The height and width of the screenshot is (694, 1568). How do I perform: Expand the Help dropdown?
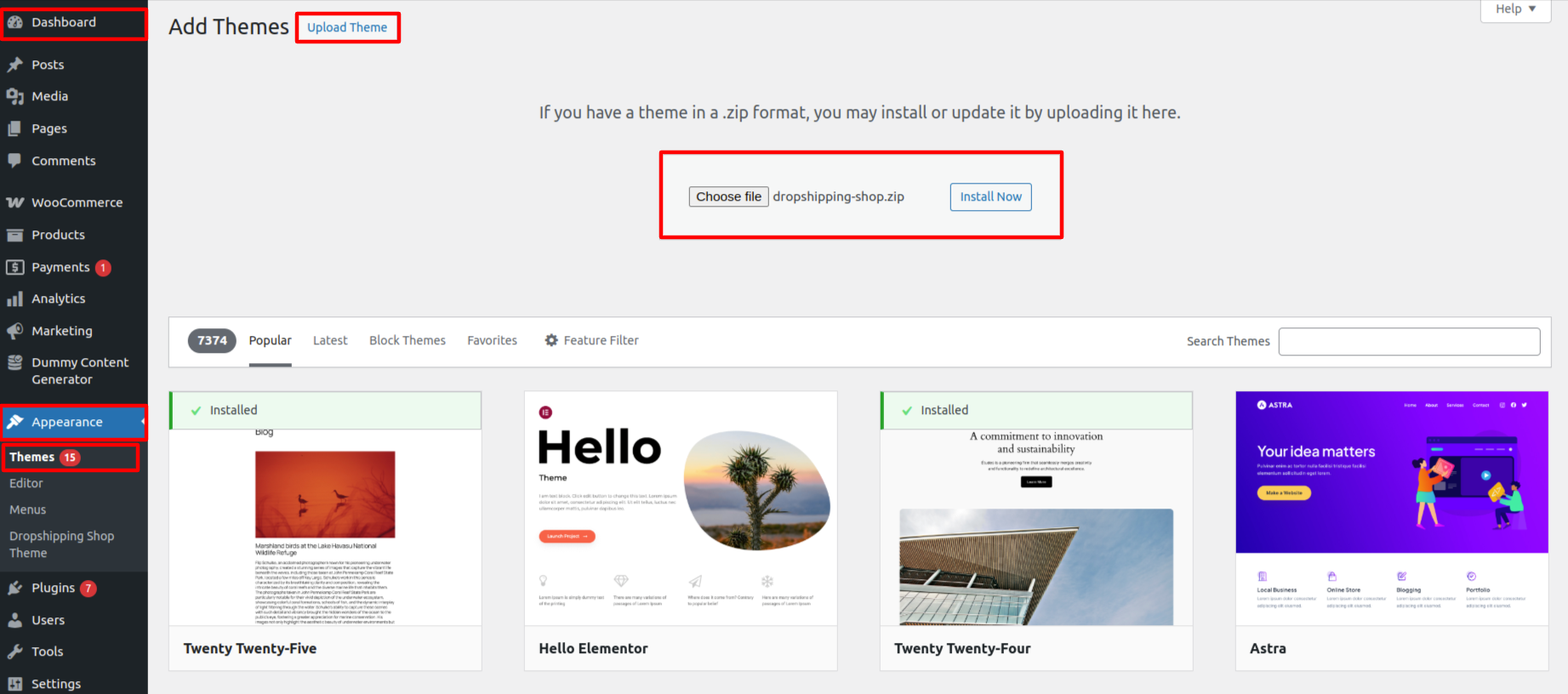1515,9
